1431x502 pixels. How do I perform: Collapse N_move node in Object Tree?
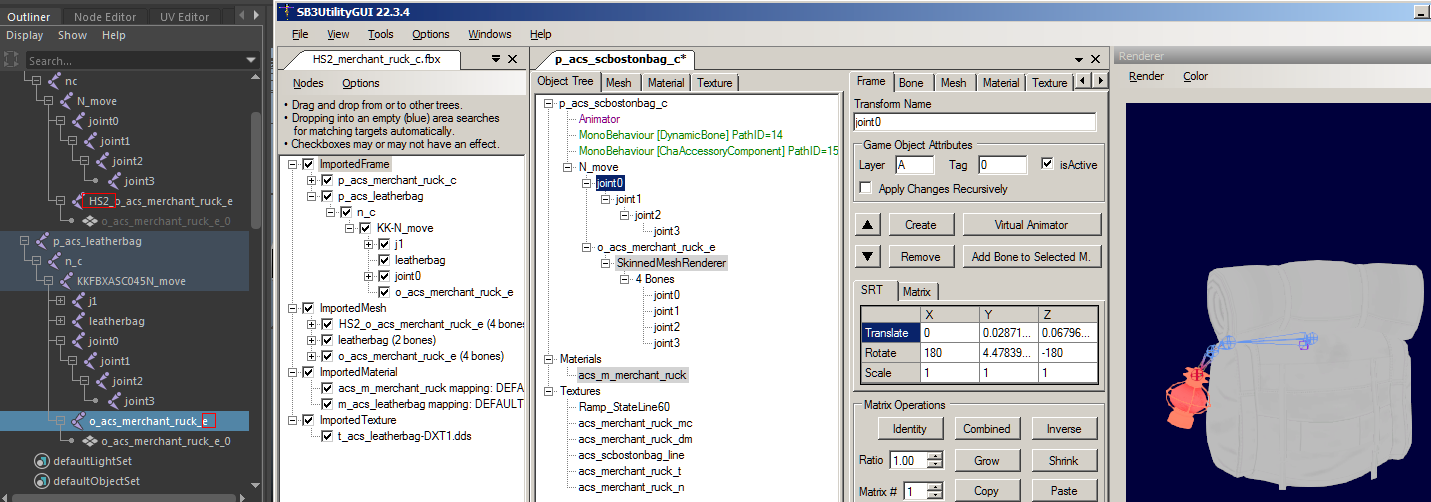point(568,167)
